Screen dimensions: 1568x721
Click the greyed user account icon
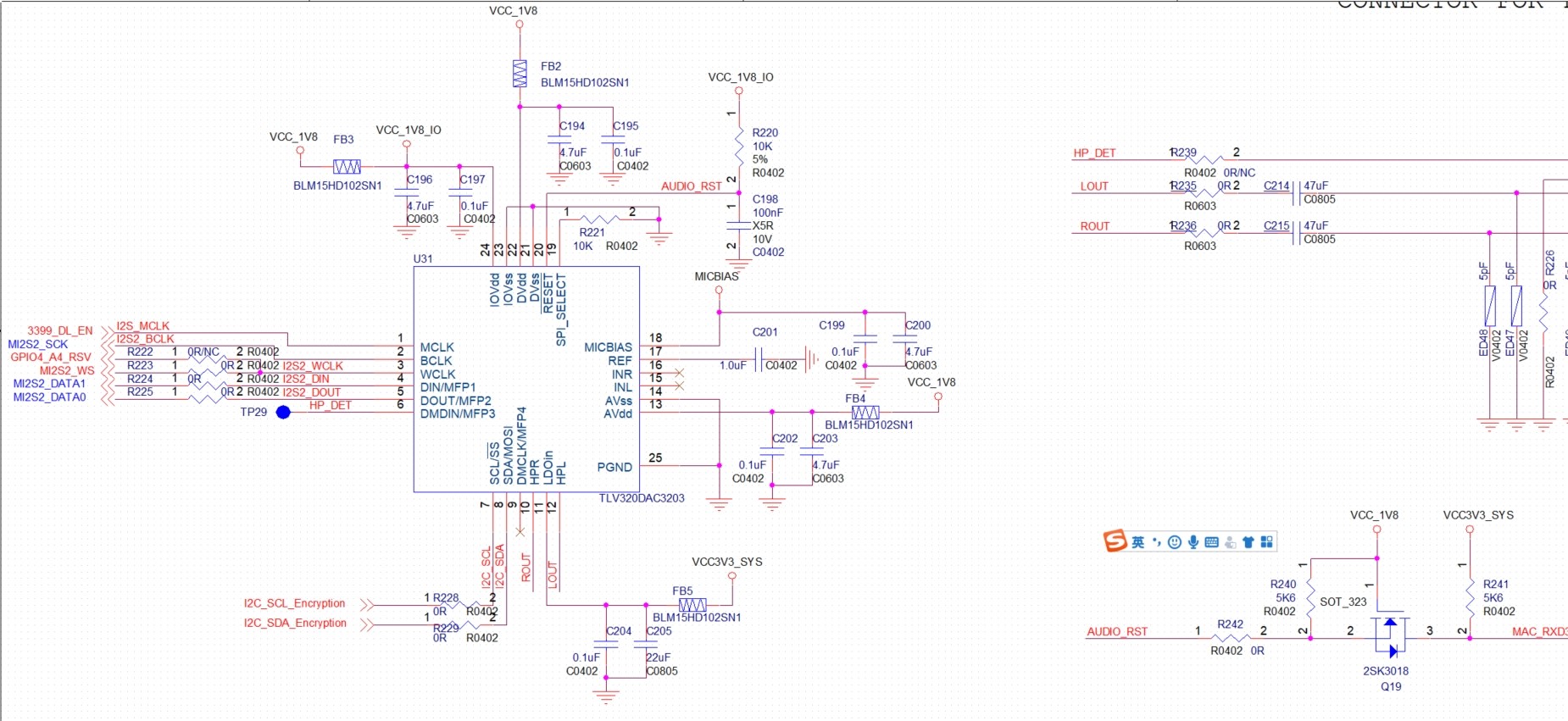point(1230,542)
